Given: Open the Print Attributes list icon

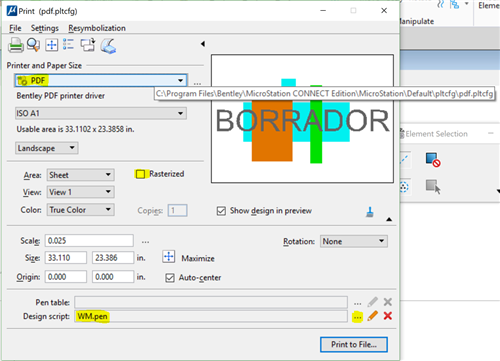Looking at the screenshot, I should (x=68, y=44).
